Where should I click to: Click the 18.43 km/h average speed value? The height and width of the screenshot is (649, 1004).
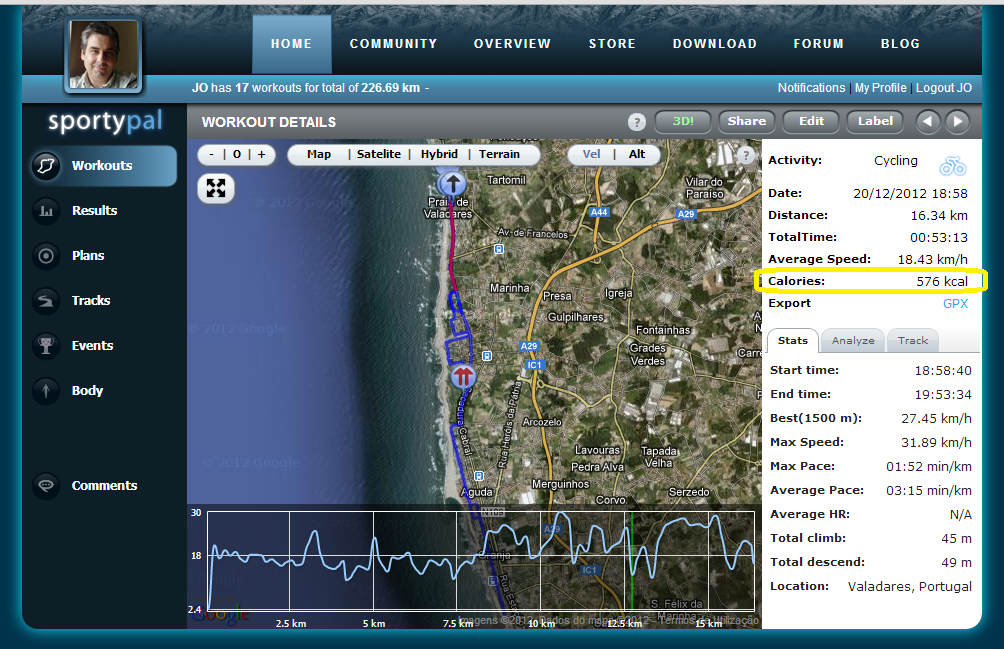pyautogui.click(x=932, y=259)
